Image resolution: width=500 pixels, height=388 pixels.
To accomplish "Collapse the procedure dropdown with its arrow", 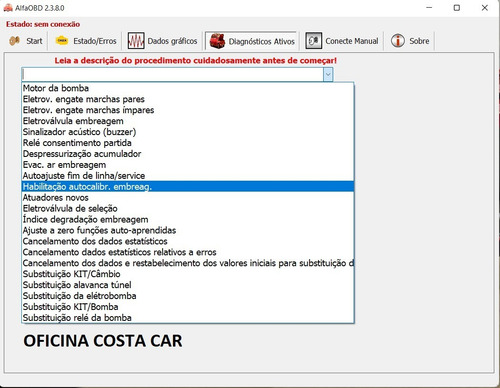I will [x=328, y=75].
